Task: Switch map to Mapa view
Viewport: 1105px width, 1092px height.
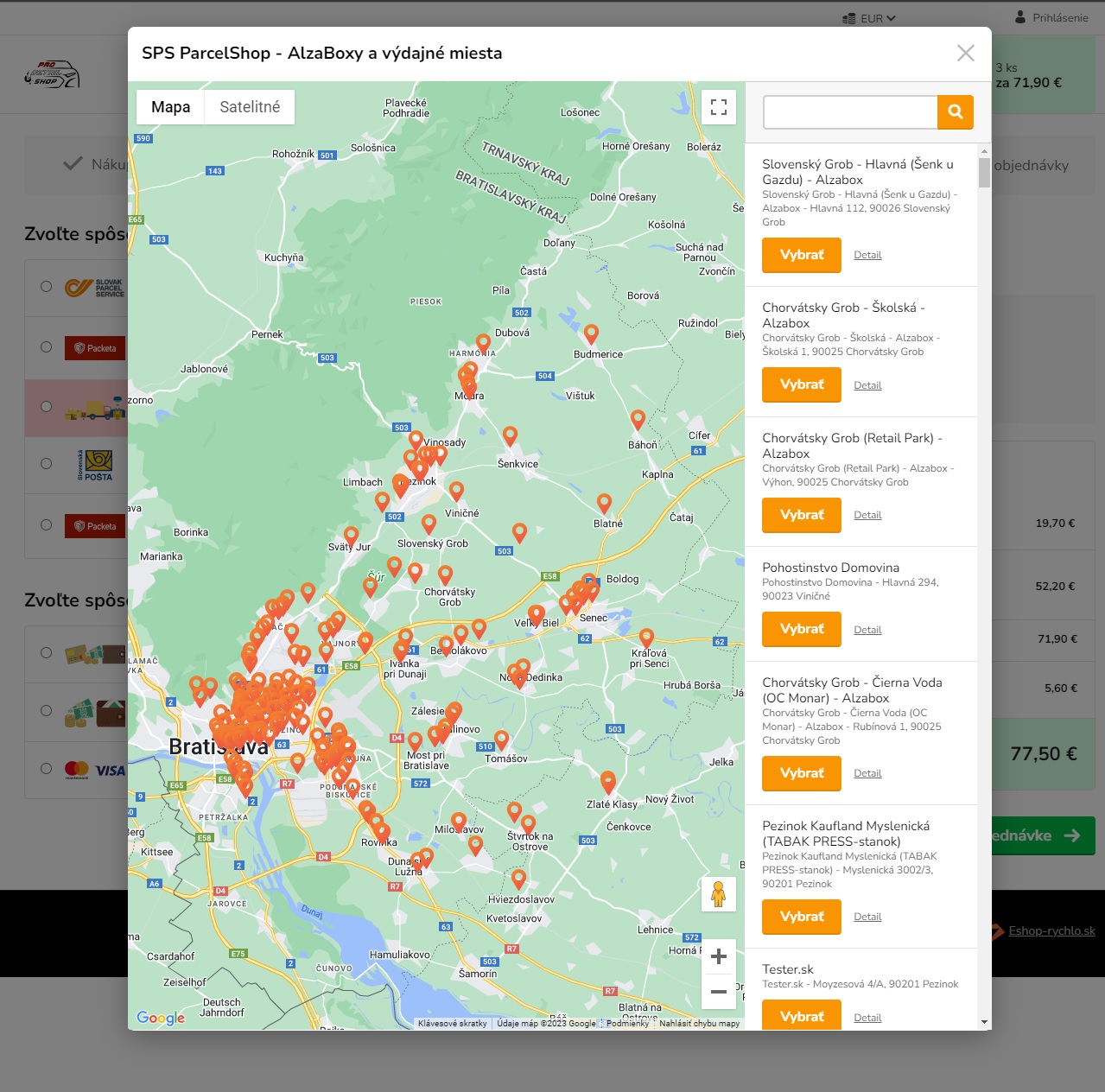Action: tap(170, 107)
